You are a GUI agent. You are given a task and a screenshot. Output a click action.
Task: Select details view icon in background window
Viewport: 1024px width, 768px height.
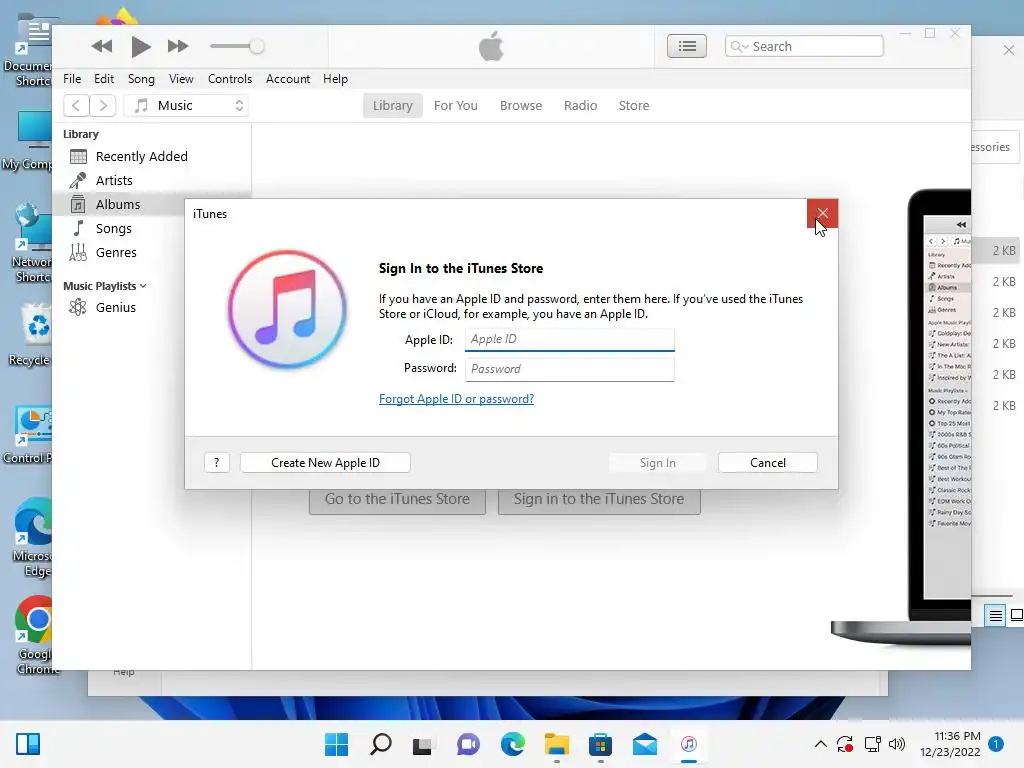click(995, 615)
